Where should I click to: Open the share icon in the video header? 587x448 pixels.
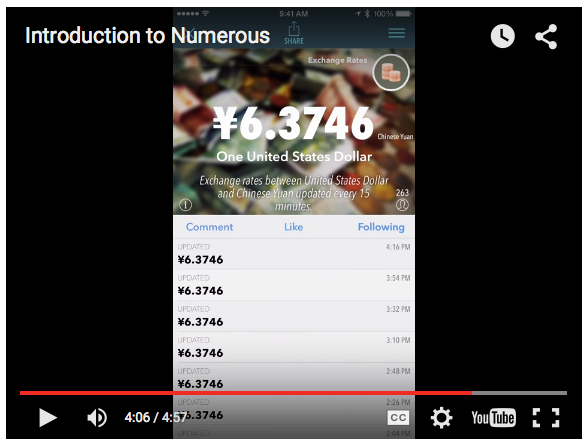(546, 37)
